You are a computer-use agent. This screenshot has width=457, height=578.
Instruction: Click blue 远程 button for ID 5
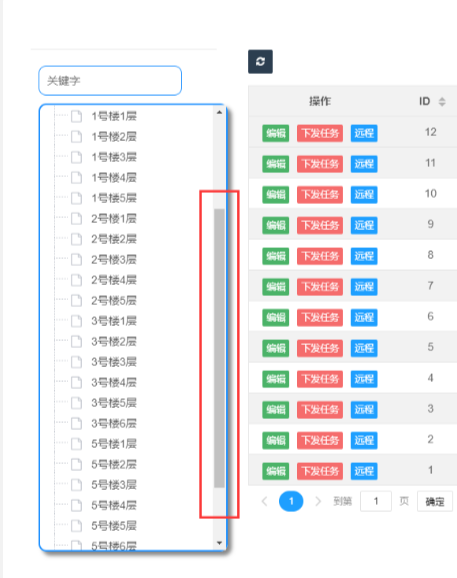[364, 348]
